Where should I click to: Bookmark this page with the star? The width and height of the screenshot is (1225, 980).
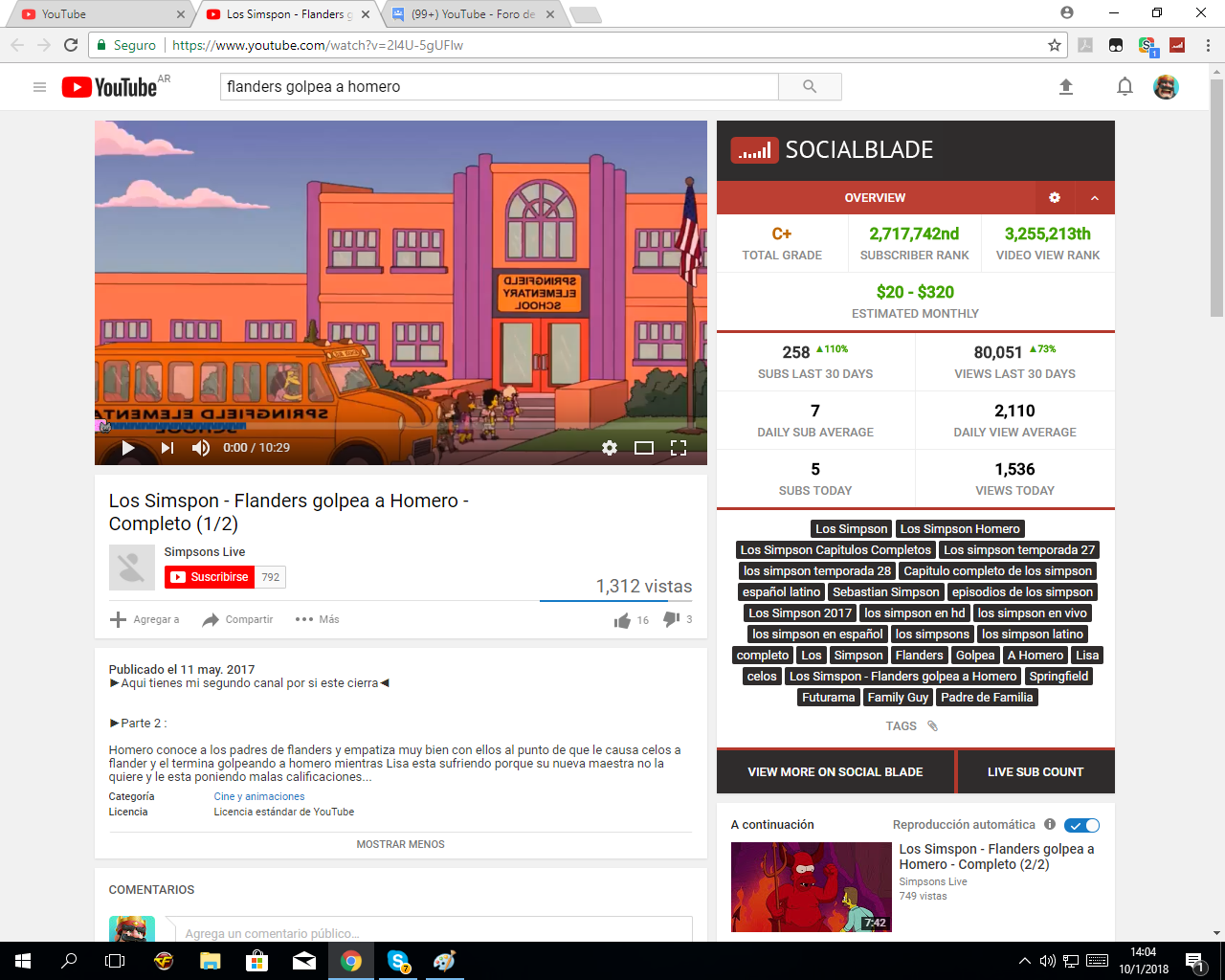tap(1055, 45)
